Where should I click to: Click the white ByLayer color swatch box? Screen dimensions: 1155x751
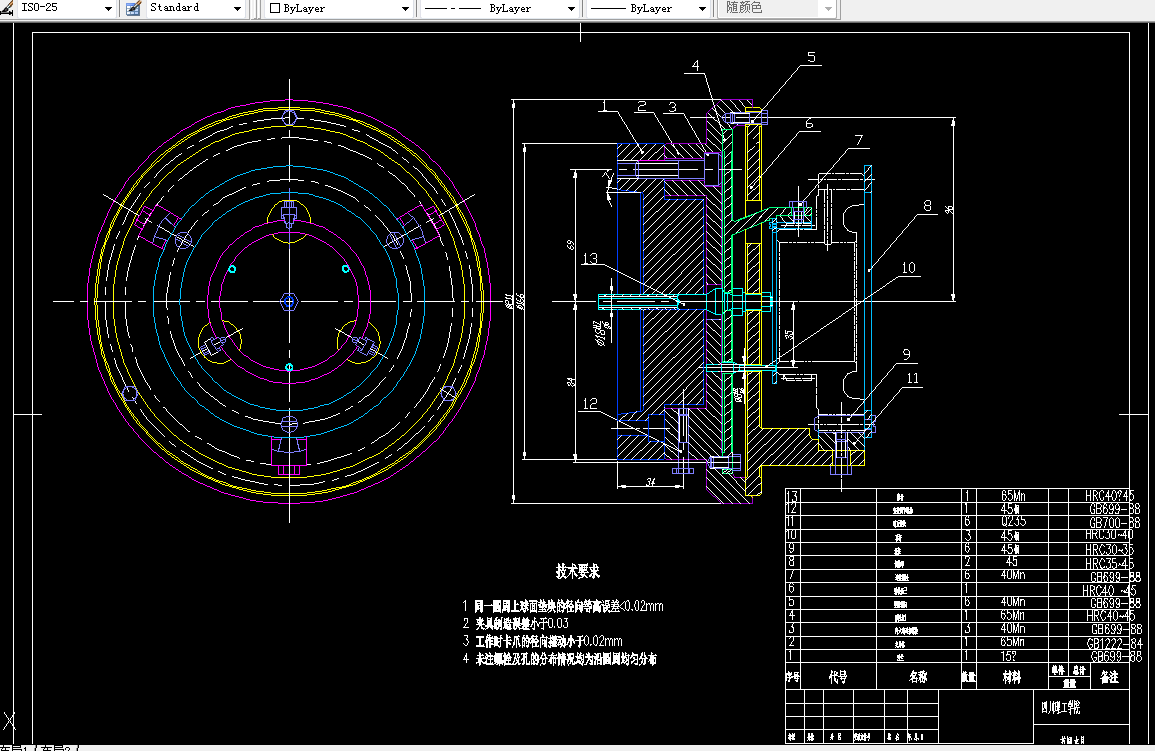coord(275,8)
